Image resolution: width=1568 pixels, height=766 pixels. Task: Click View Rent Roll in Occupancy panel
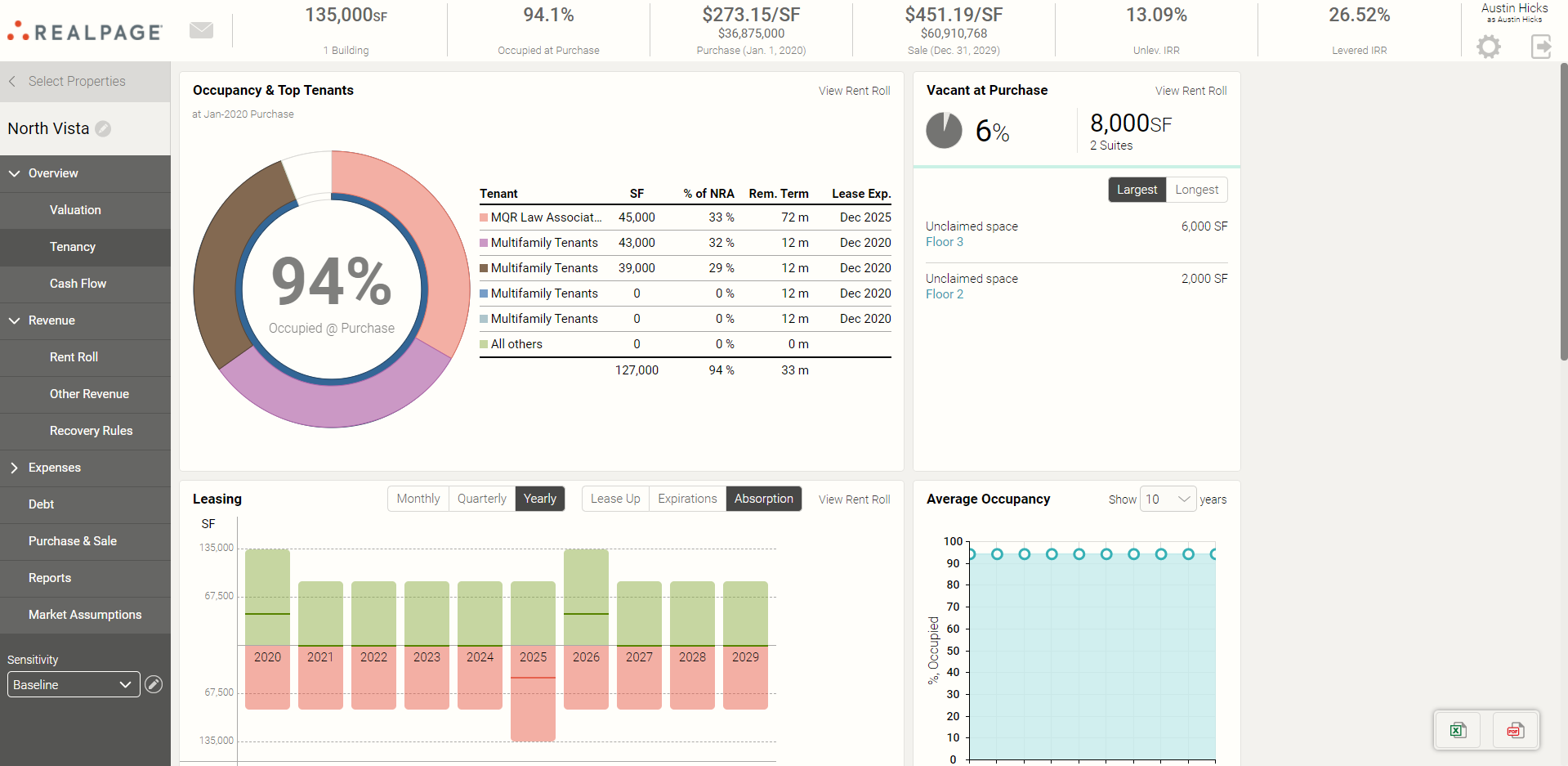tap(854, 91)
